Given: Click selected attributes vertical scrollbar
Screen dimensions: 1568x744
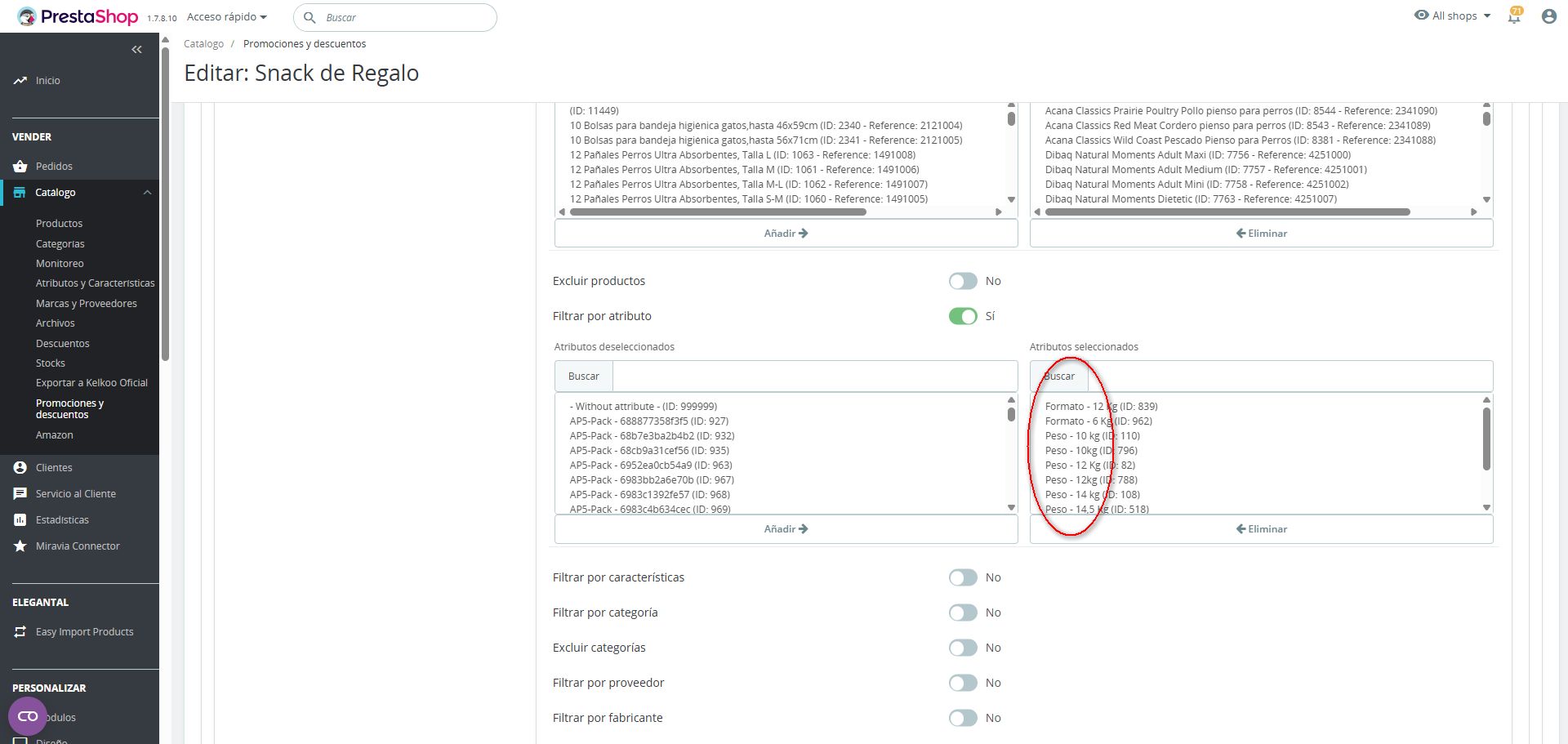Looking at the screenshot, I should pos(1486,439).
